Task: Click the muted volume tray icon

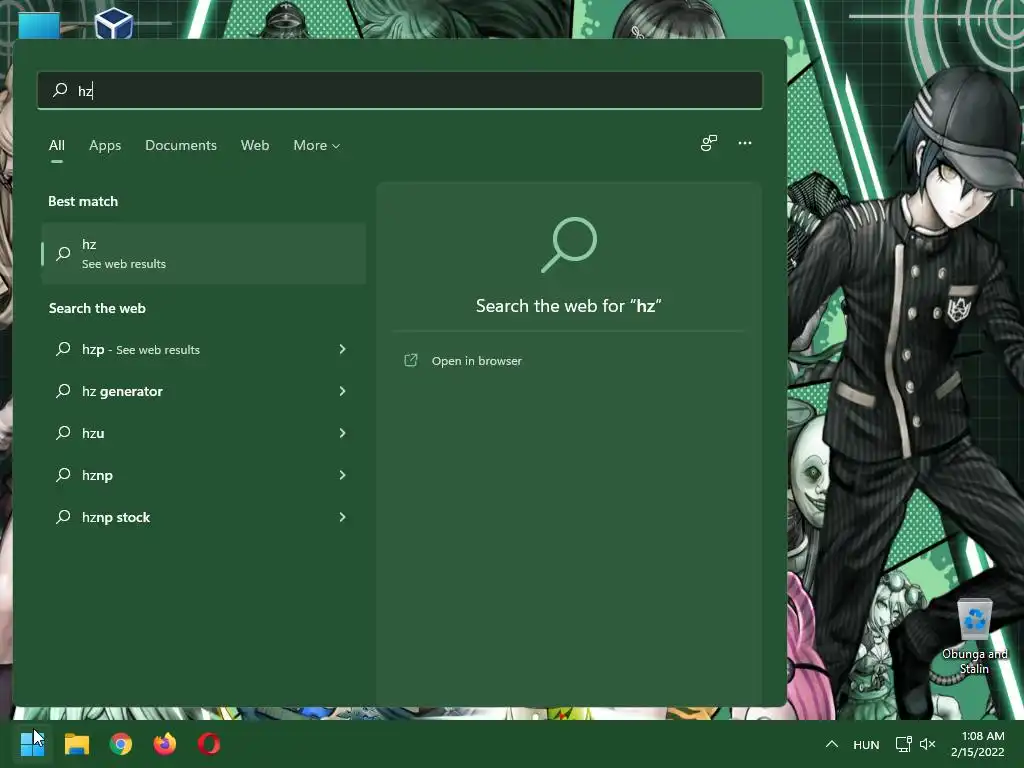Action: pyautogui.click(x=927, y=744)
